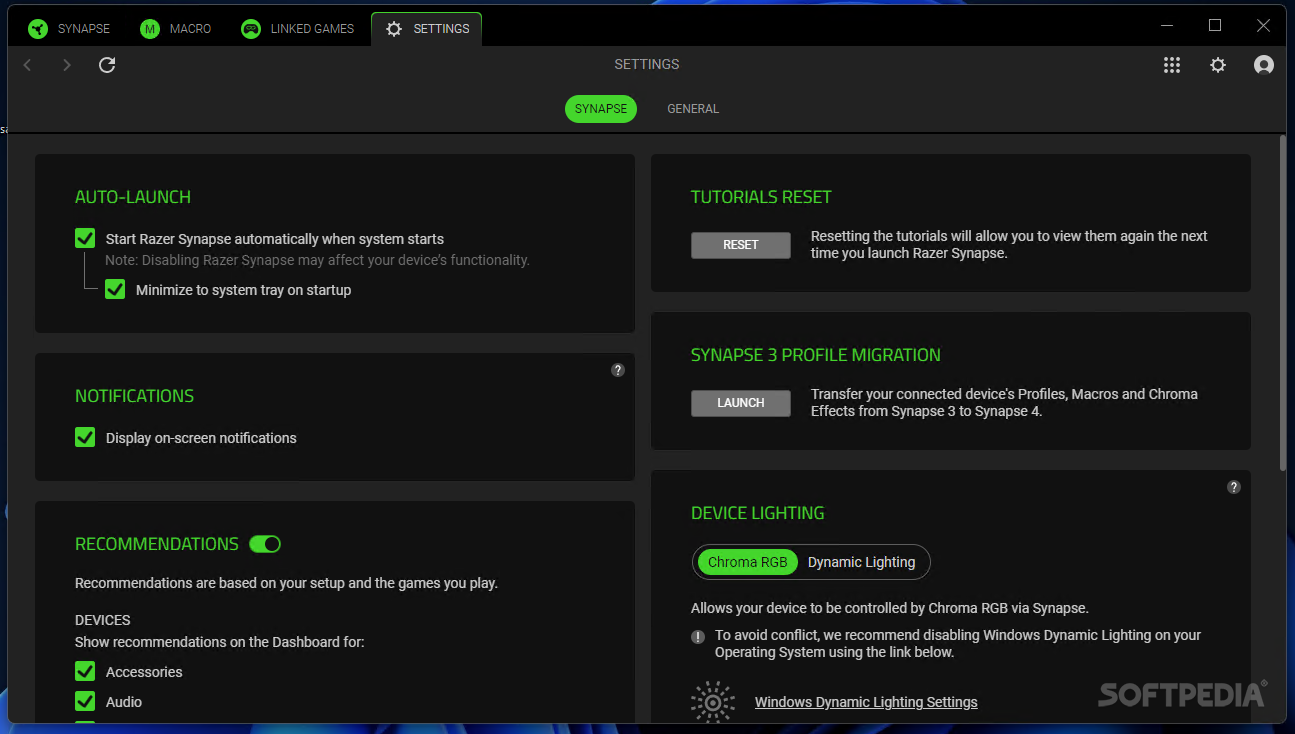Viewport: 1295px width, 734px height.
Task: Click the DEVICES subsection label
Action: pos(103,620)
